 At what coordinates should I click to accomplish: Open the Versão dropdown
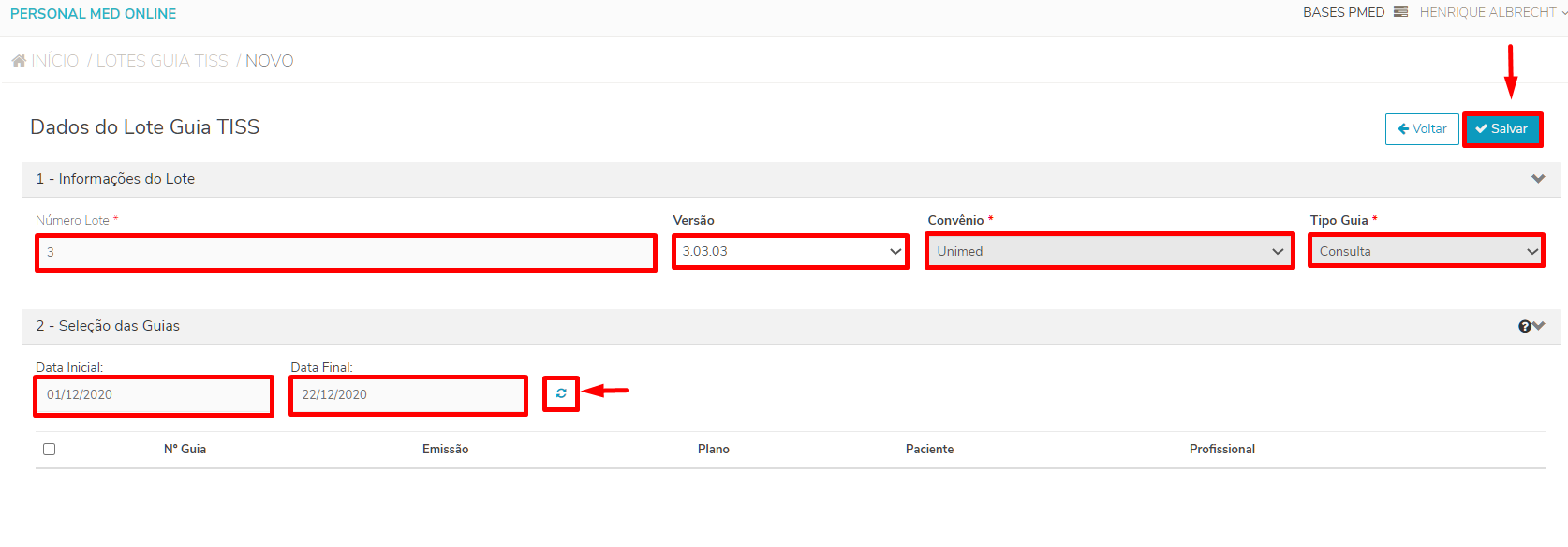pyautogui.click(x=791, y=251)
